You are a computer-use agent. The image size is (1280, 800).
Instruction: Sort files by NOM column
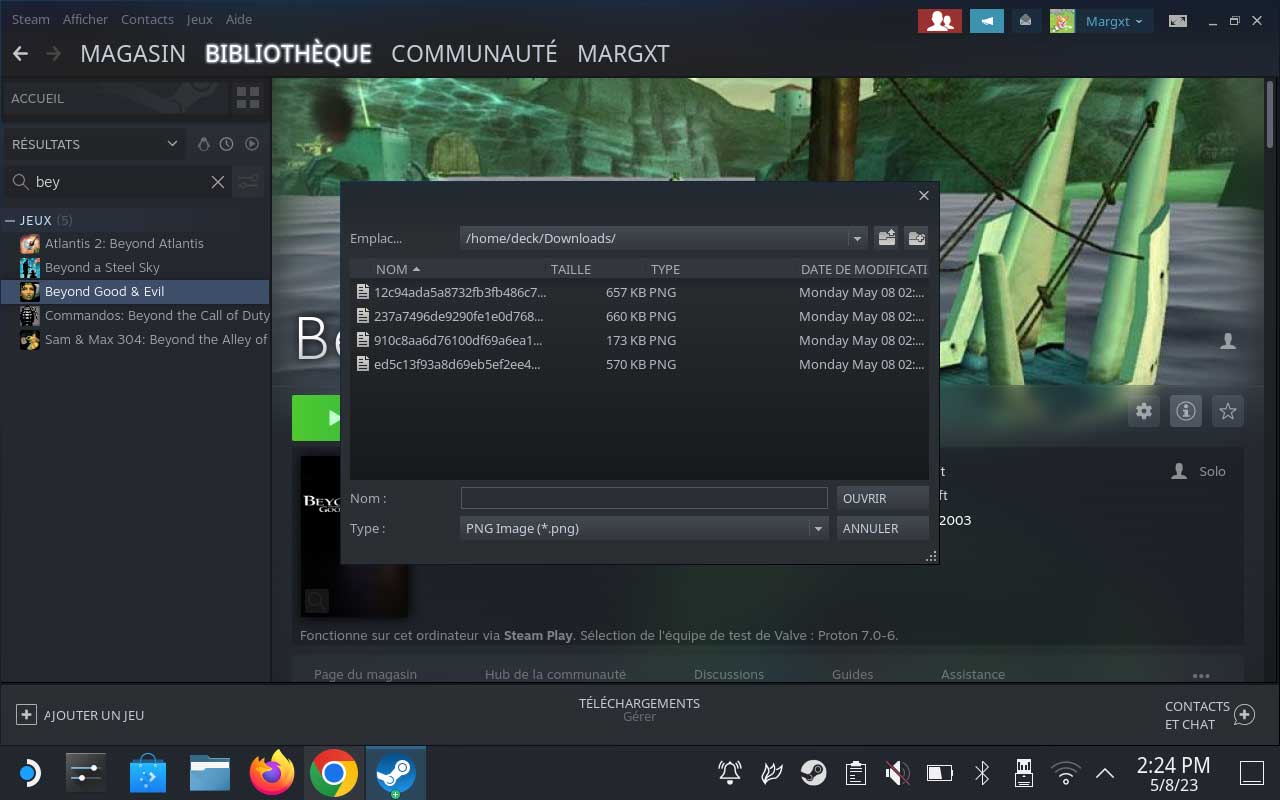tap(398, 269)
